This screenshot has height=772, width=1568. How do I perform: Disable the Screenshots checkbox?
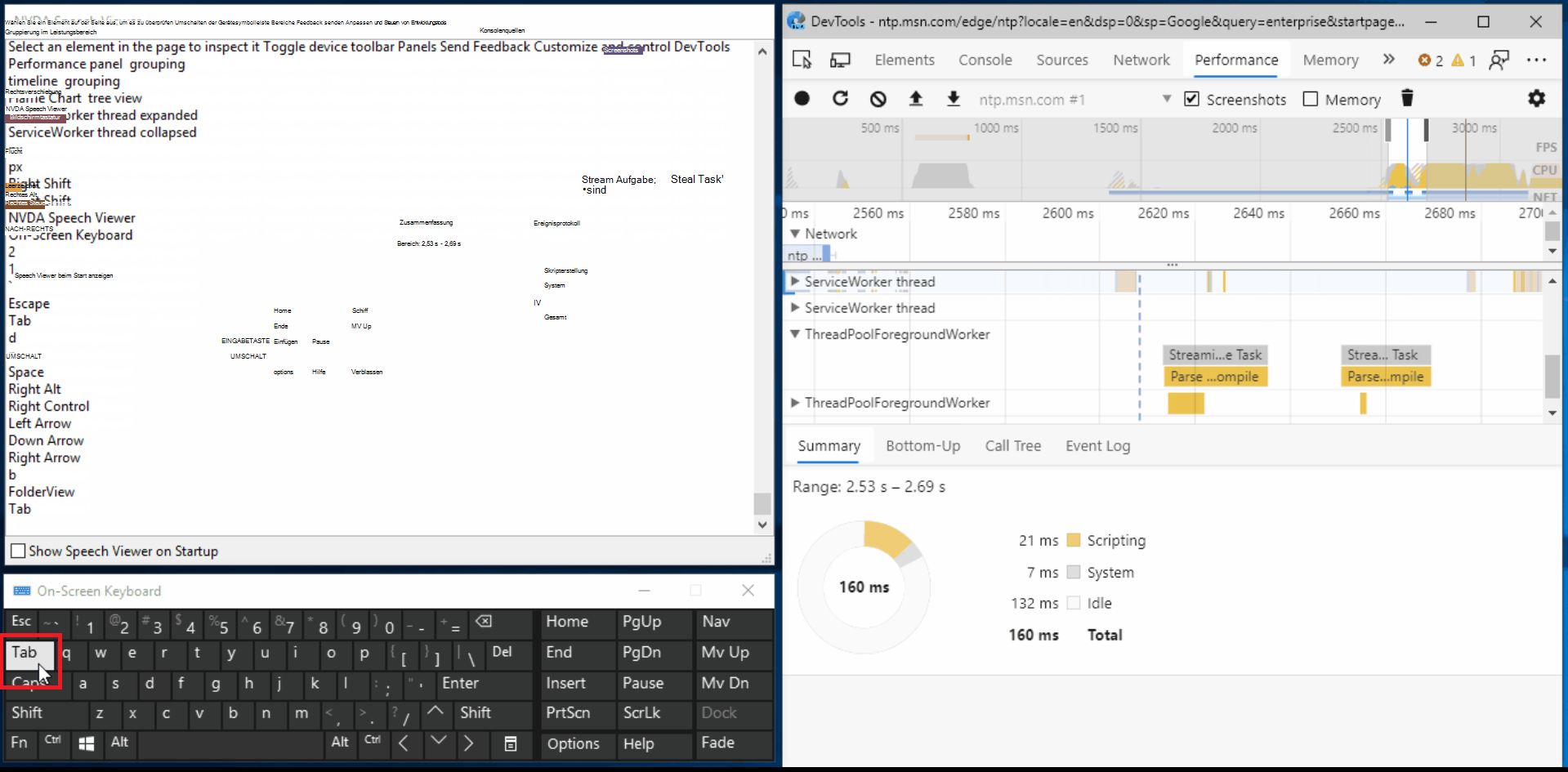[1192, 99]
